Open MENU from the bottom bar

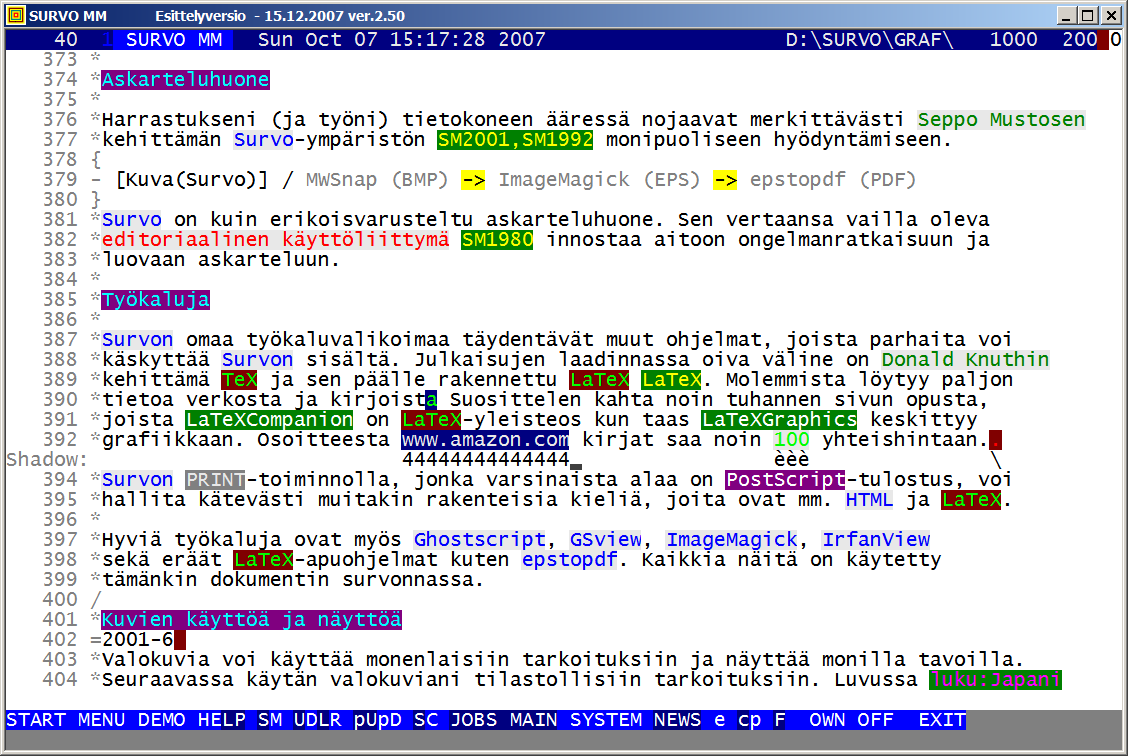[x=101, y=720]
